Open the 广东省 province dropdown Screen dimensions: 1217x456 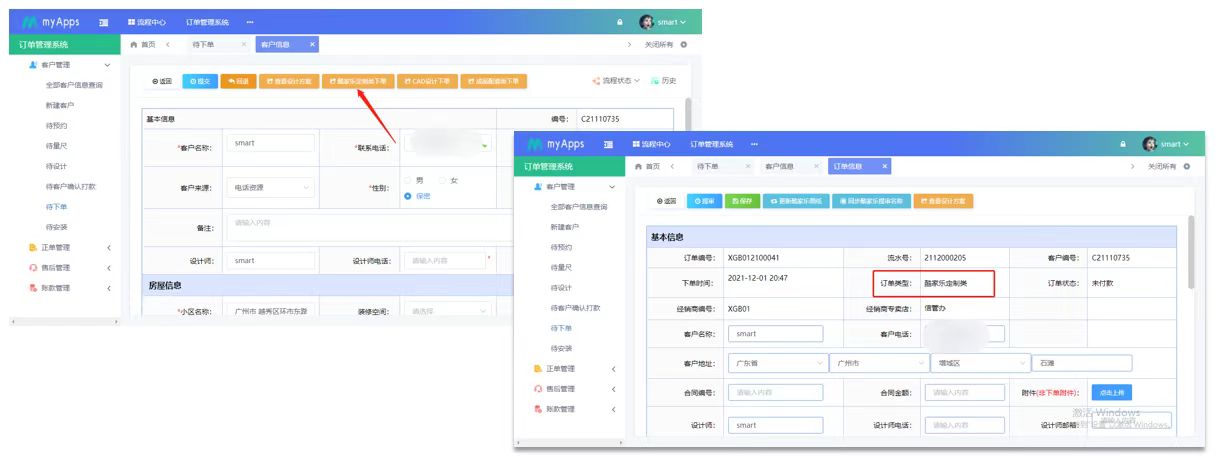tap(777, 363)
